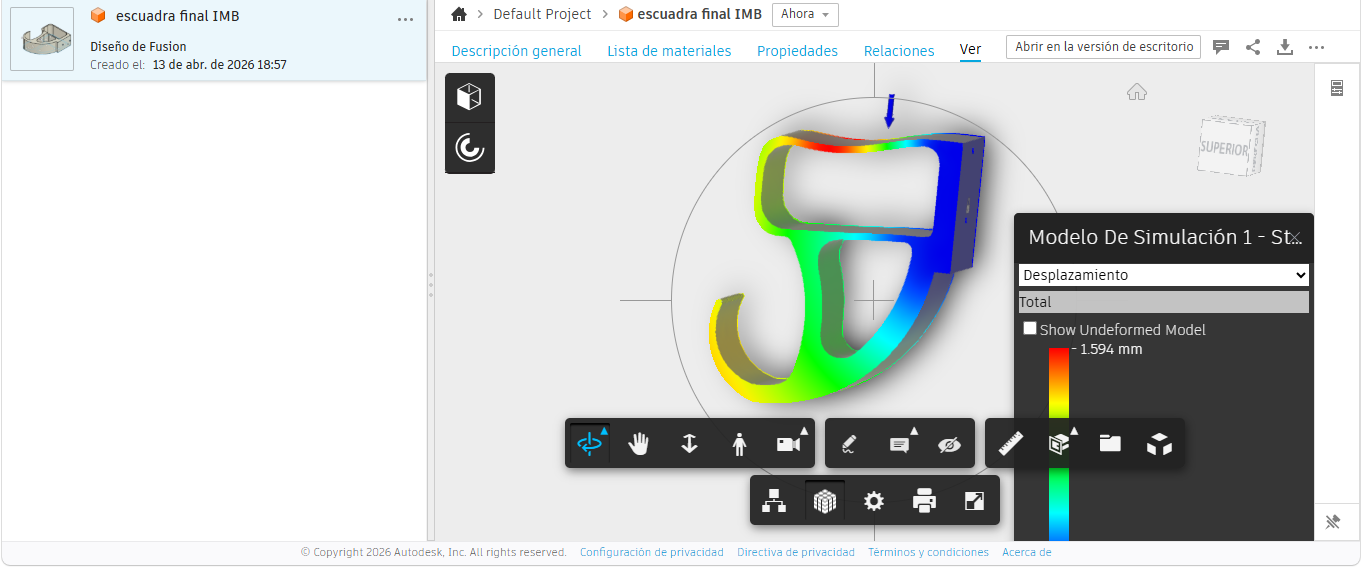Activate the Pan hand tool
The height and width of the screenshot is (567, 1363).
(639, 444)
